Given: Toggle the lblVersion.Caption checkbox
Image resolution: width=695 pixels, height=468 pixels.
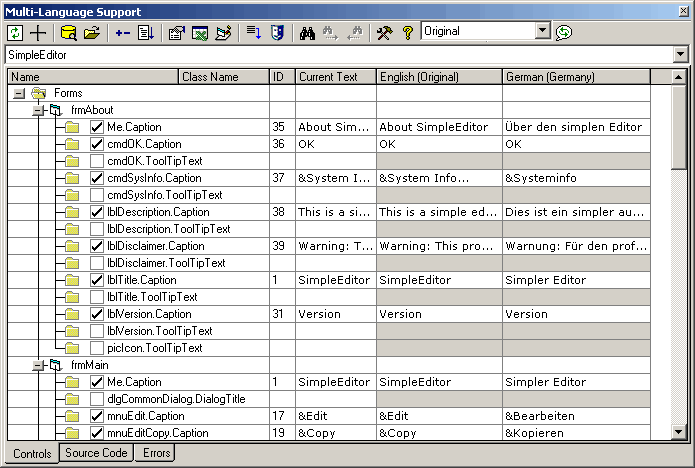Looking at the screenshot, I should tap(97, 314).
